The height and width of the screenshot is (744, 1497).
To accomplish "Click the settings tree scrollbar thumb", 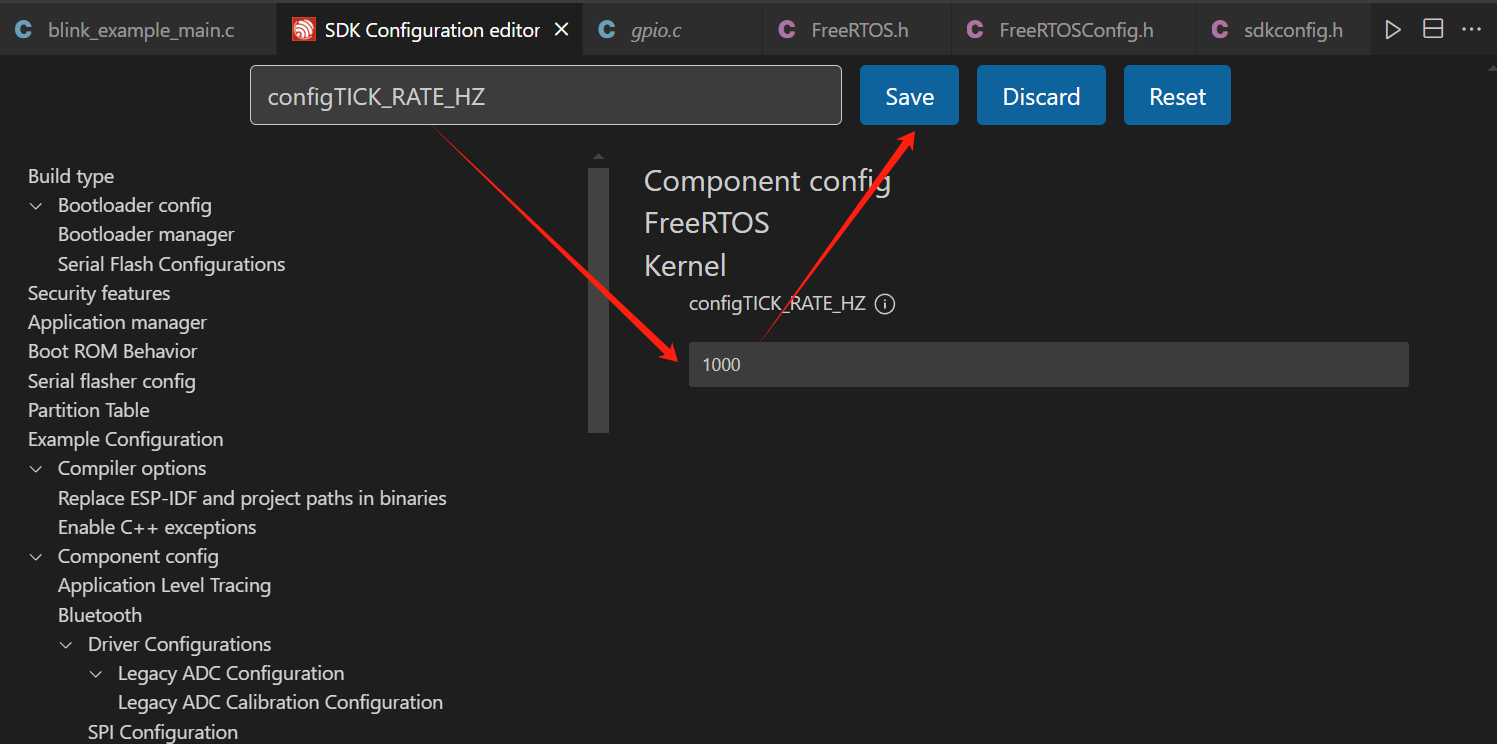I will click(598, 300).
